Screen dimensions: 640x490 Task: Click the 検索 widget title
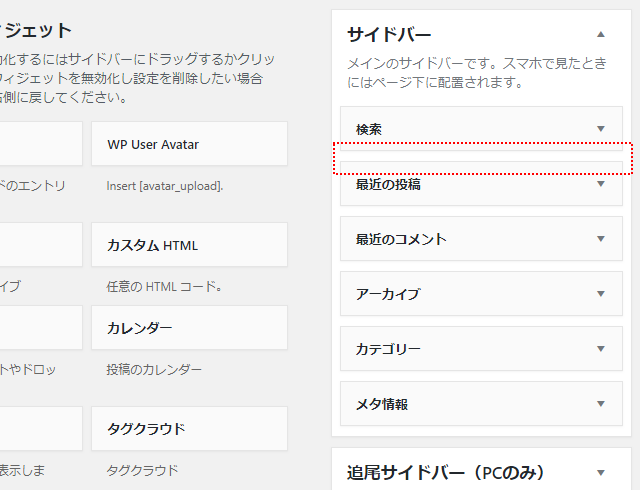click(x=369, y=130)
